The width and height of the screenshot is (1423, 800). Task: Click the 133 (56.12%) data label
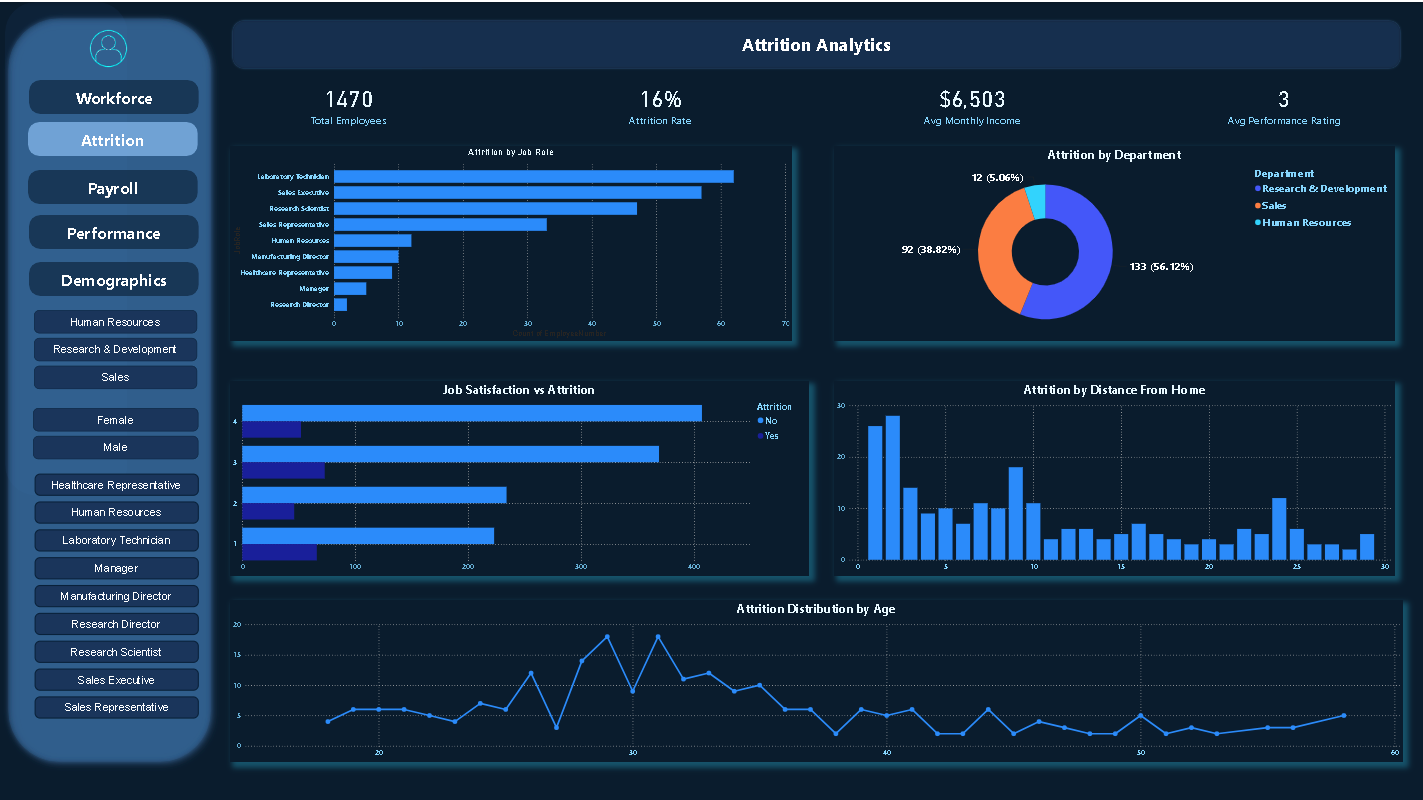(1161, 267)
